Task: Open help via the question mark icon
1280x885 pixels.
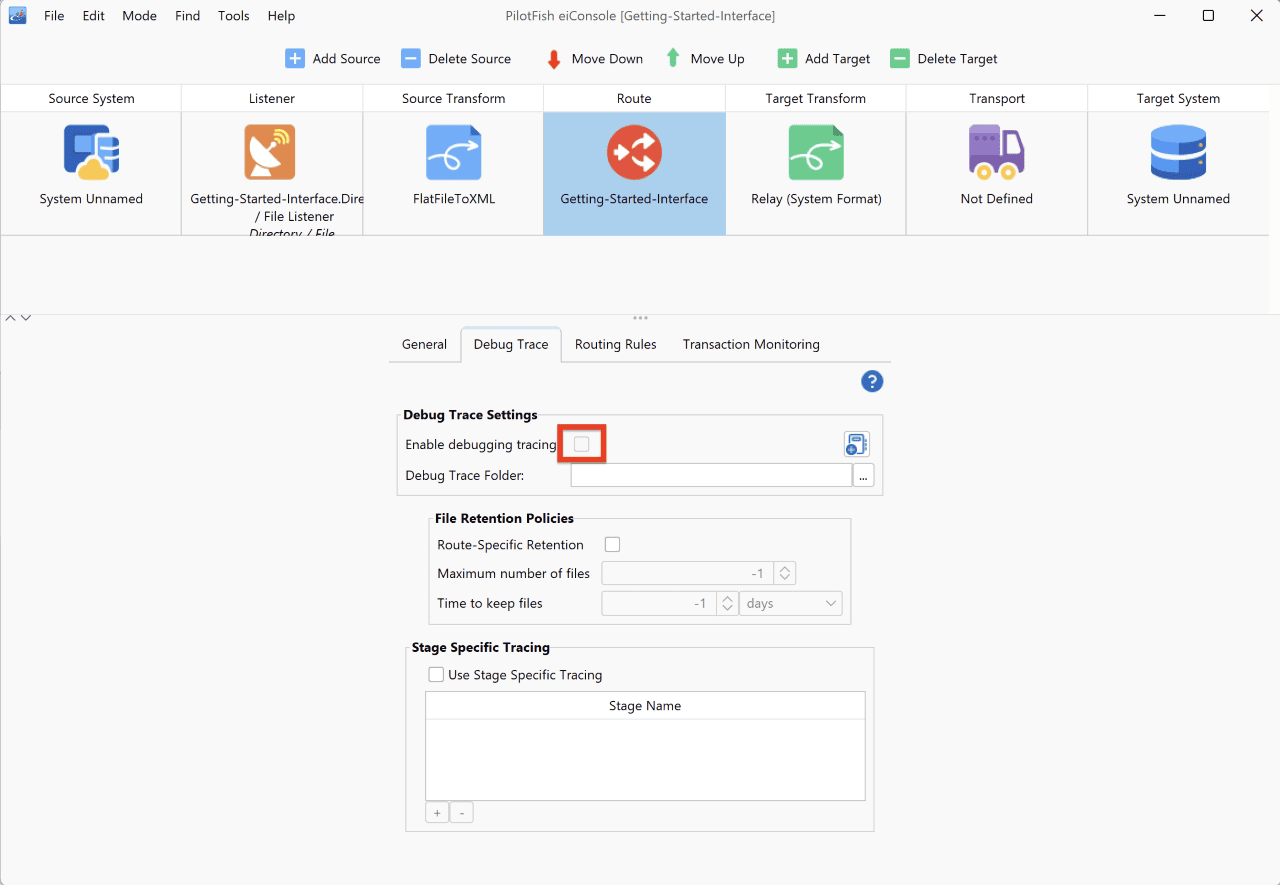Action: 872,381
